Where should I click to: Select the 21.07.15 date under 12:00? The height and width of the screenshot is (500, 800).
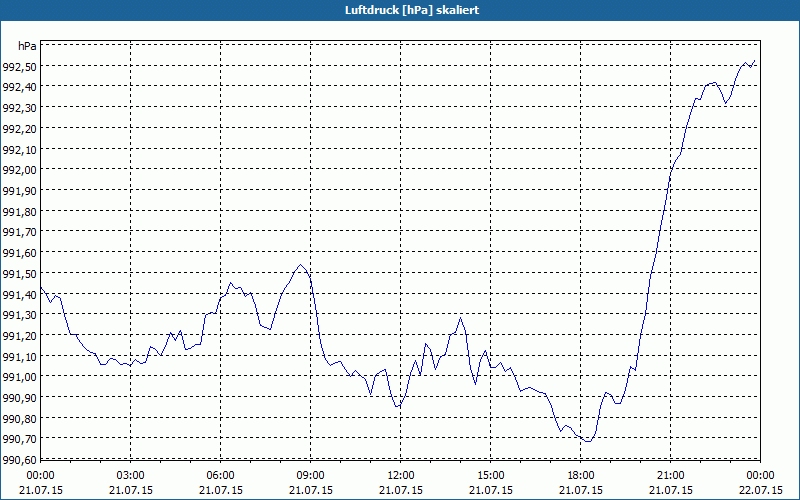pyautogui.click(x=401, y=490)
